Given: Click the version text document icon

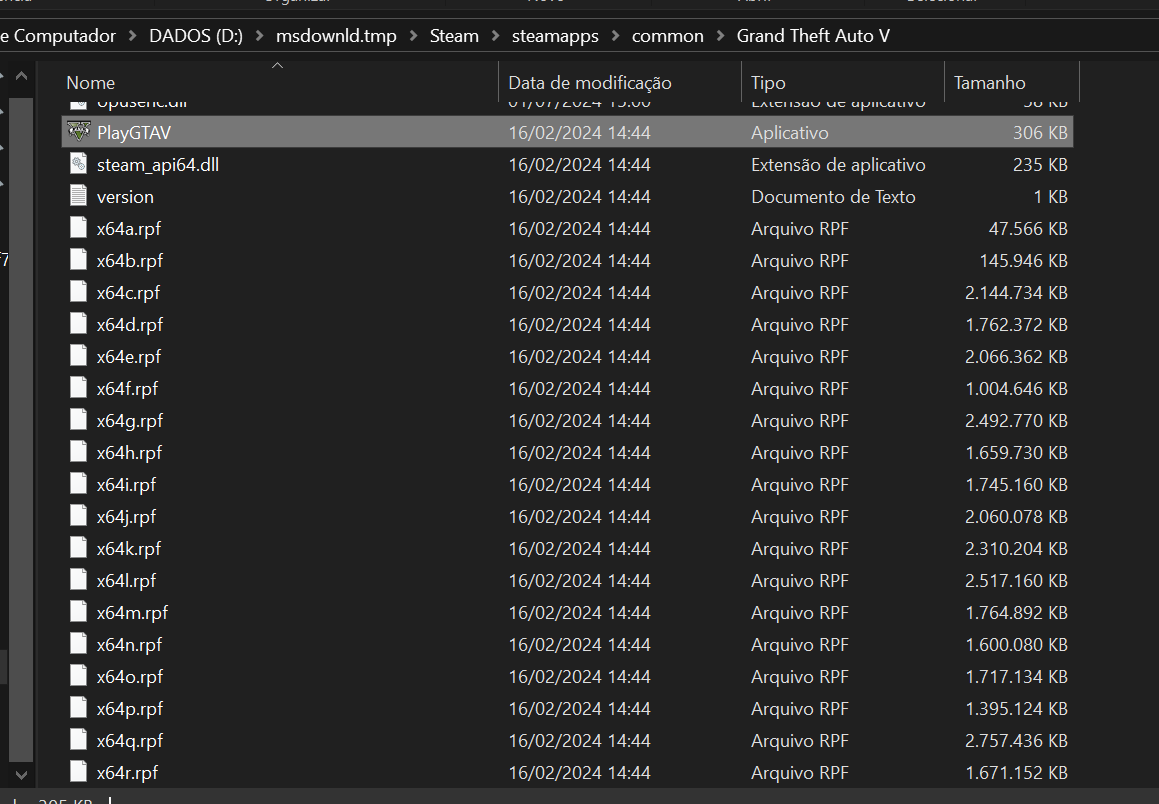Looking at the screenshot, I should (x=79, y=196).
